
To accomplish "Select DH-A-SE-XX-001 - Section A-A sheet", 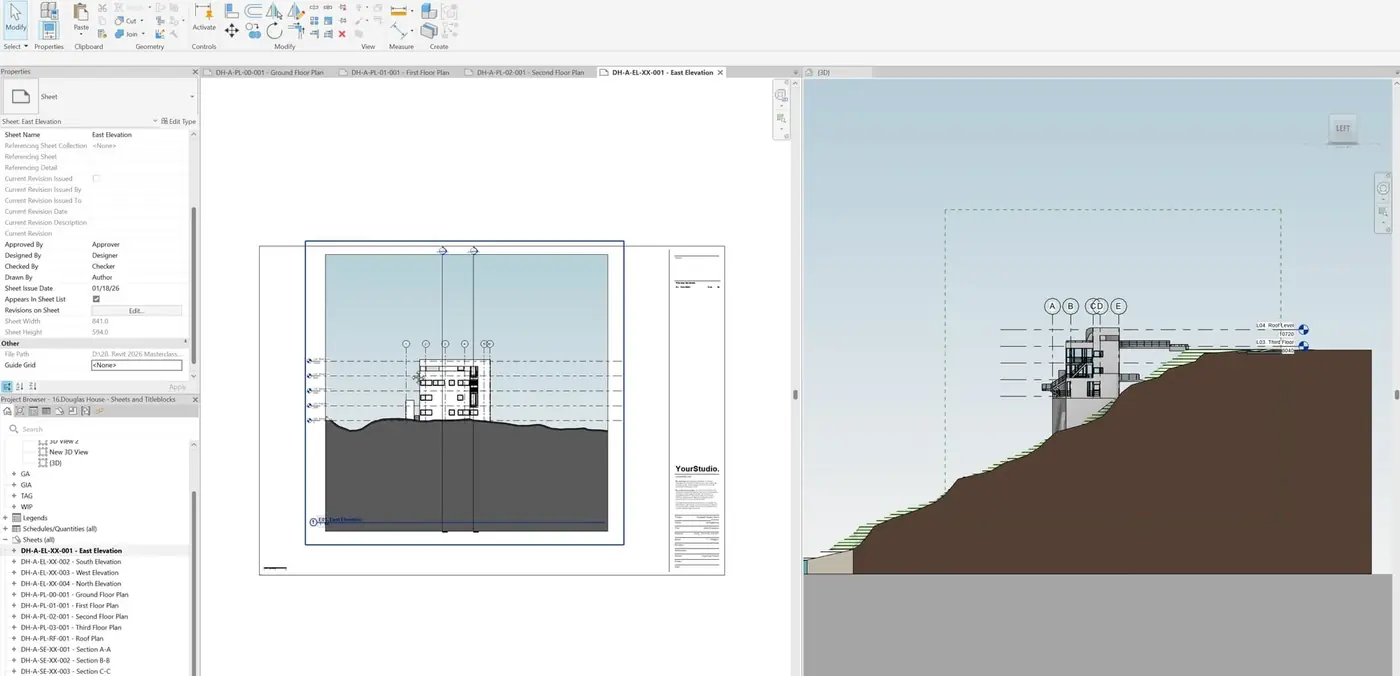I will [x=66, y=649].
